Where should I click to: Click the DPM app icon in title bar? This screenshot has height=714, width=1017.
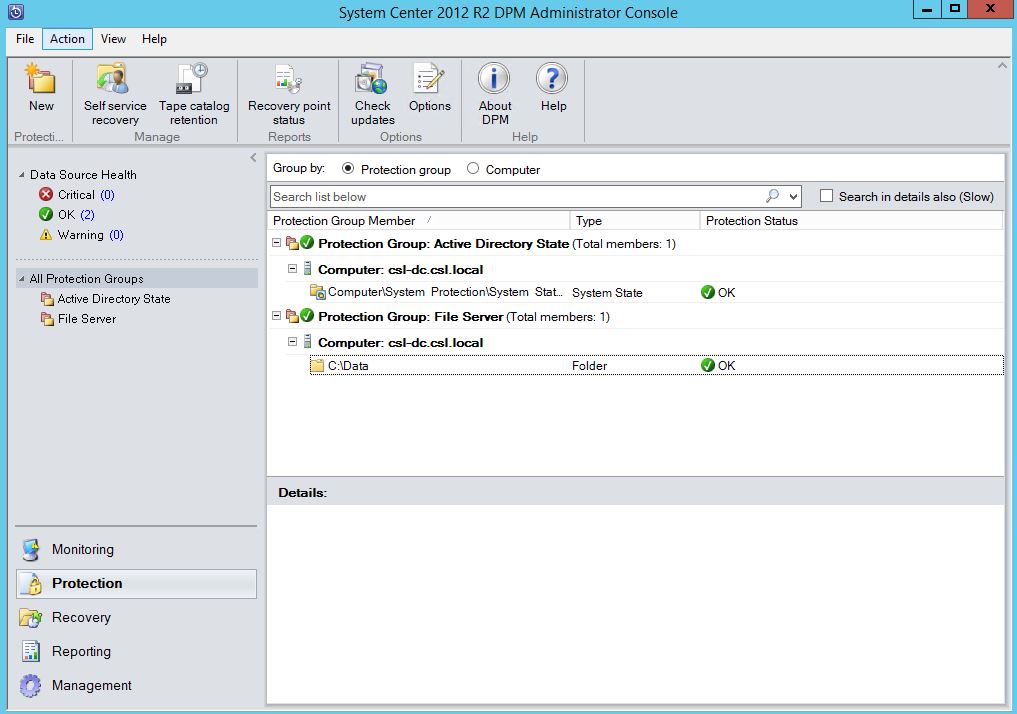click(16, 12)
